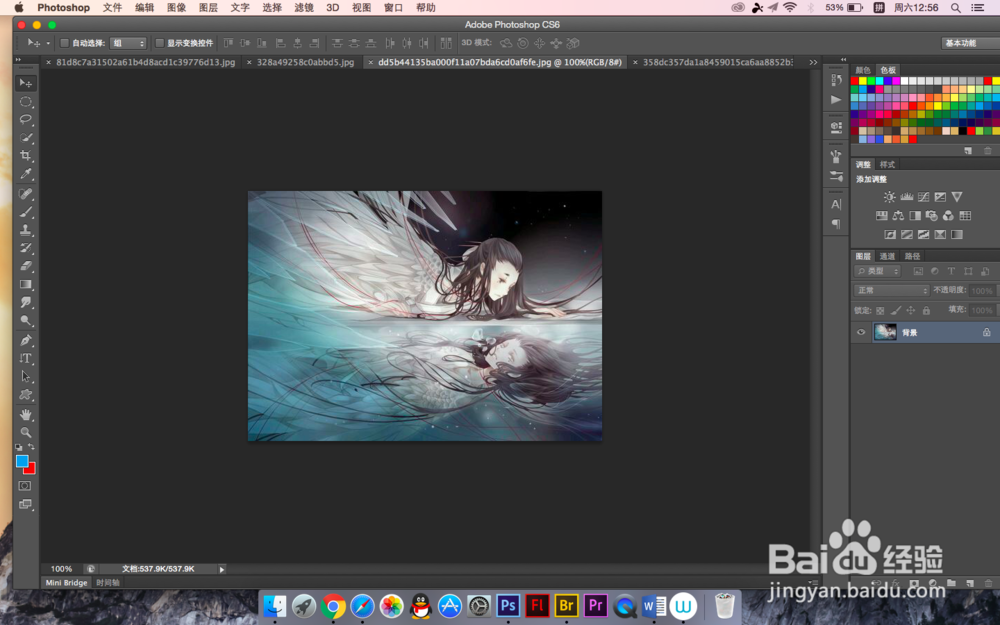
Task: Expand status bar info arrow
Action: coord(221,570)
